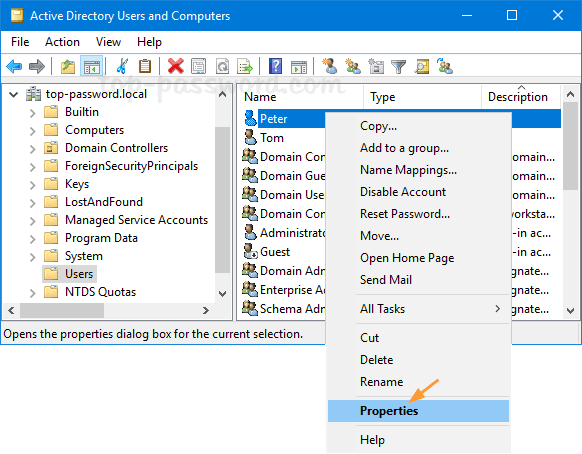Image resolution: width=582 pixels, height=454 pixels.
Task: Choose Open Home Page option
Action: point(418,258)
